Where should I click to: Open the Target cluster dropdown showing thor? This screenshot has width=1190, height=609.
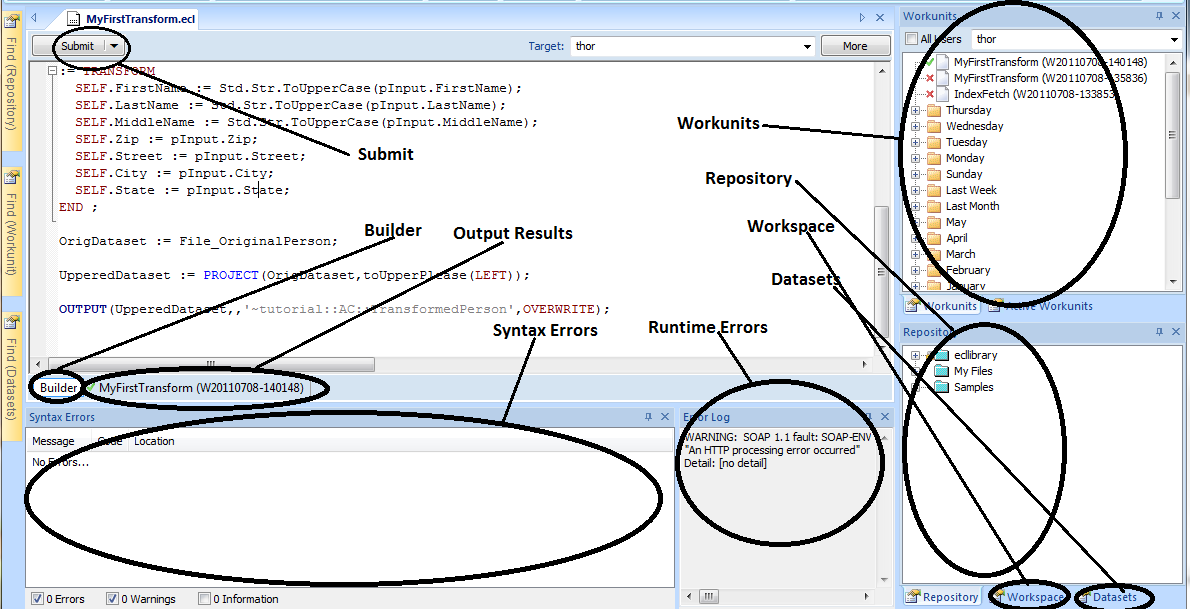(x=805, y=45)
